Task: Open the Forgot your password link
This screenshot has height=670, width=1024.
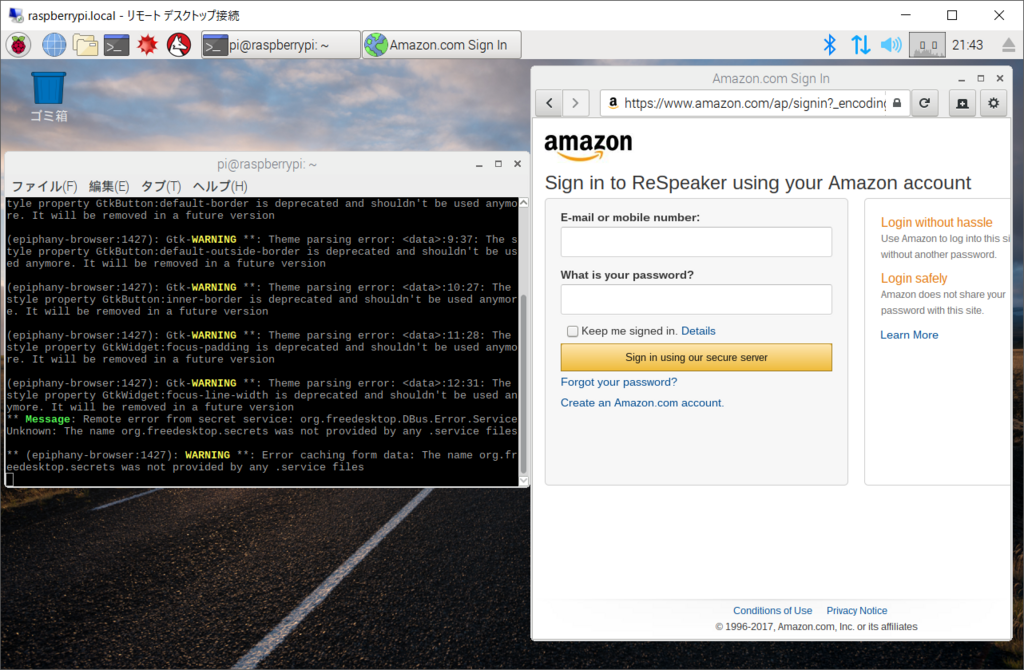Action: coord(619,382)
